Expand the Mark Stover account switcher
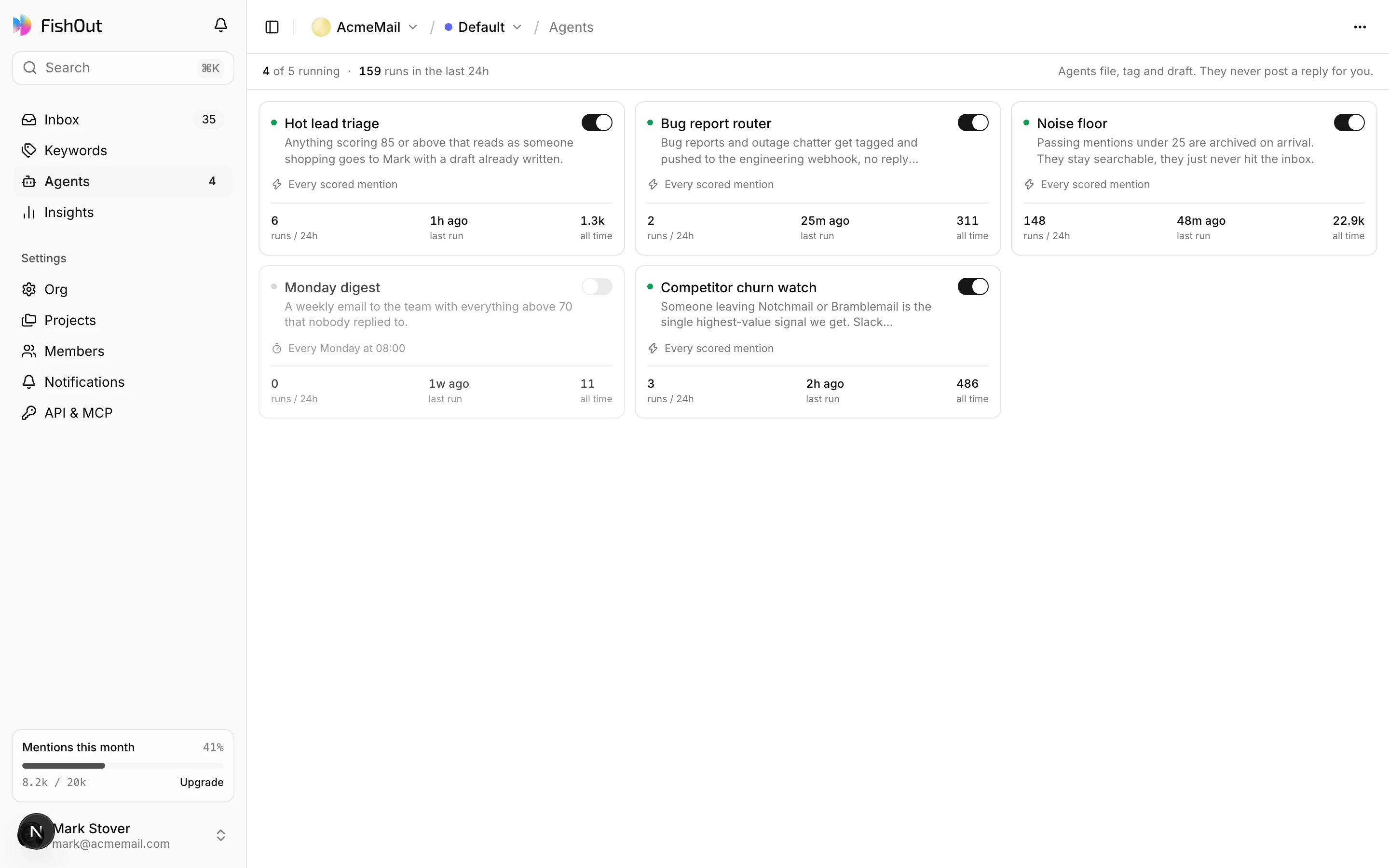Screen dimensions: 1389x868 click(x=220, y=835)
